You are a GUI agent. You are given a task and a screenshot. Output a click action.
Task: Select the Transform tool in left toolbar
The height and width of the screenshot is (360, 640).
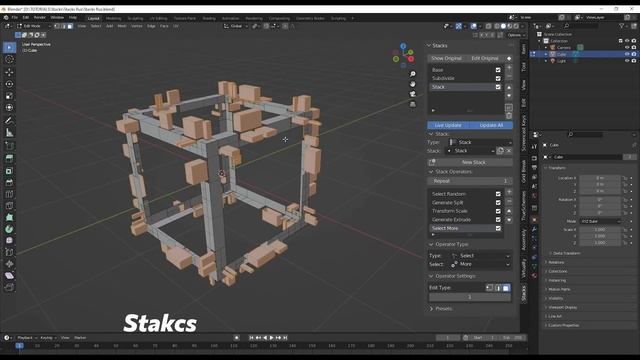[9, 107]
